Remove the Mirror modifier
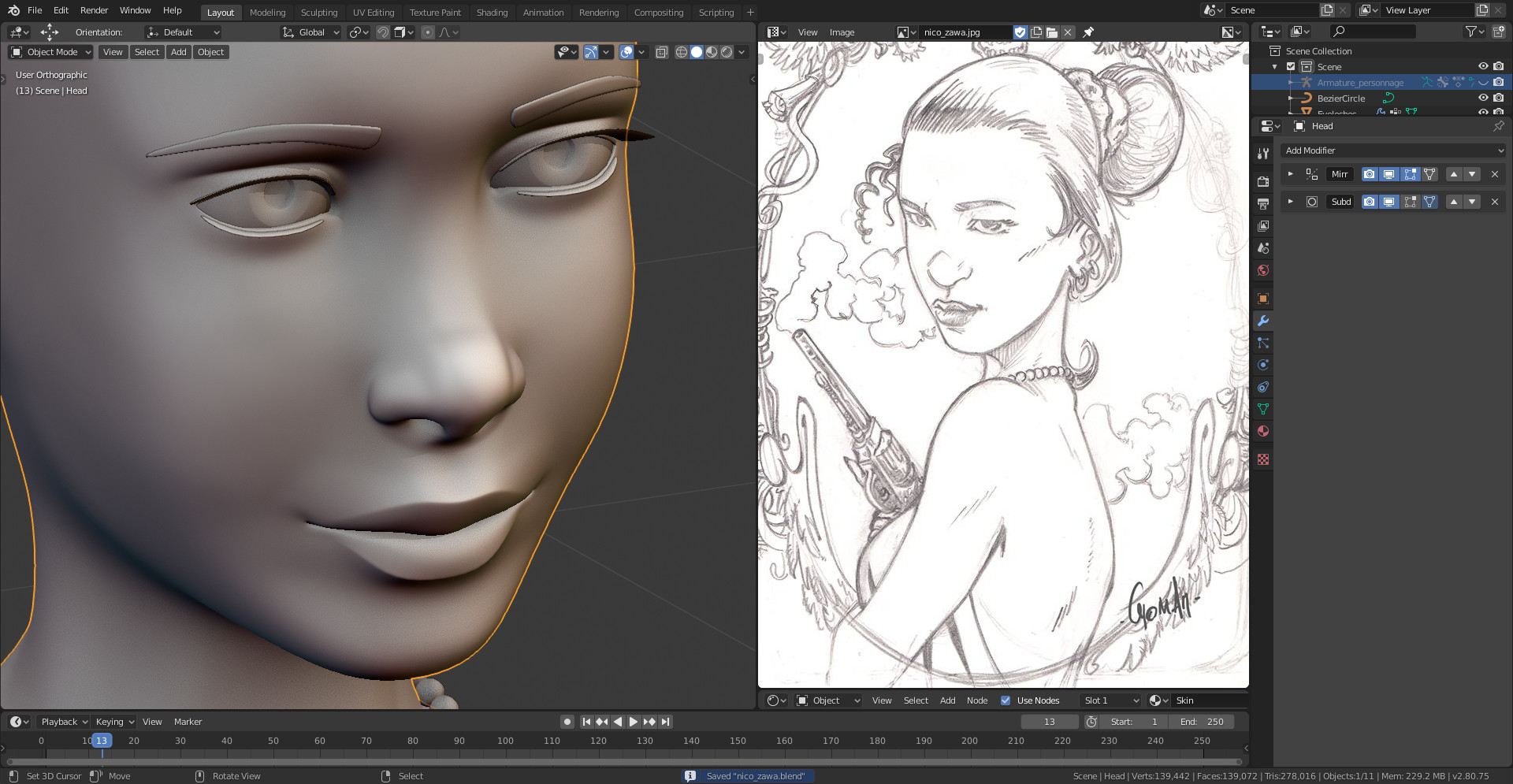The image size is (1513, 784). [x=1495, y=174]
